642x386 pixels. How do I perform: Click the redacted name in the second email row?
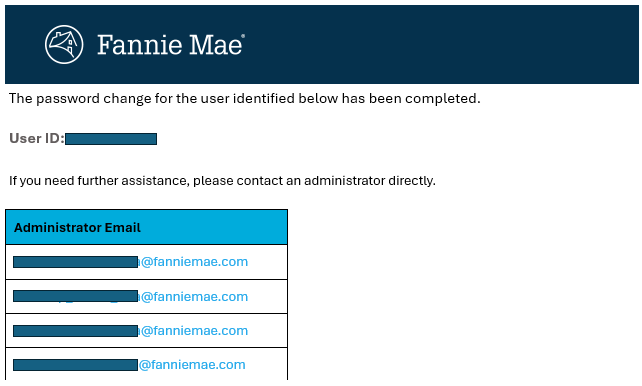pos(75,296)
